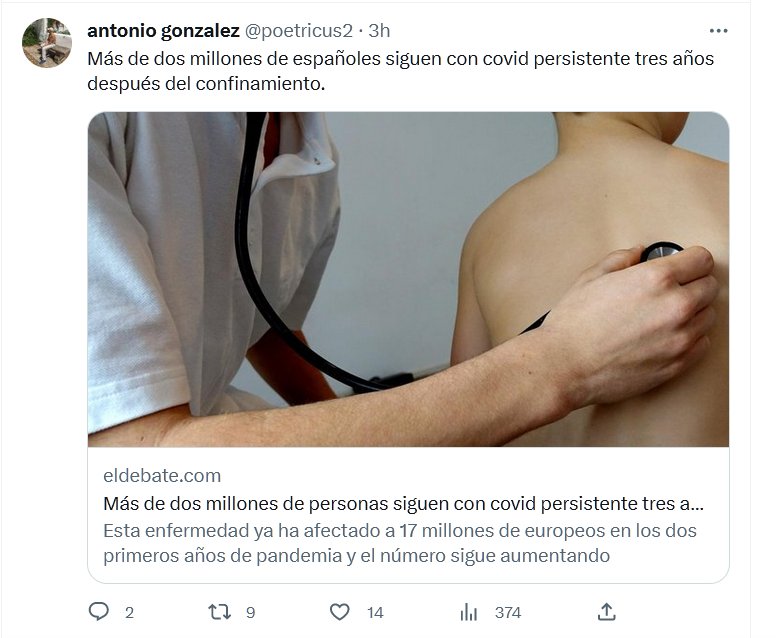
Task: Open the @poetricus2 handle link
Action: click(x=298, y=31)
